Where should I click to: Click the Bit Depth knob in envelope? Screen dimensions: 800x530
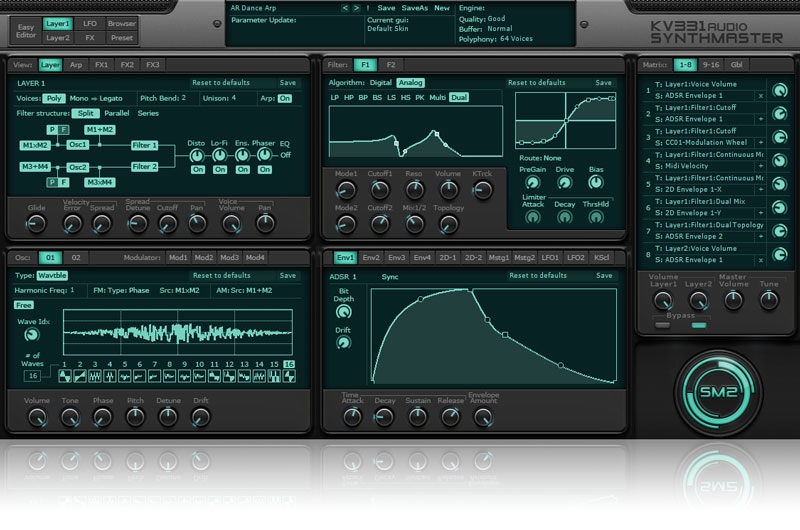pyautogui.click(x=344, y=312)
